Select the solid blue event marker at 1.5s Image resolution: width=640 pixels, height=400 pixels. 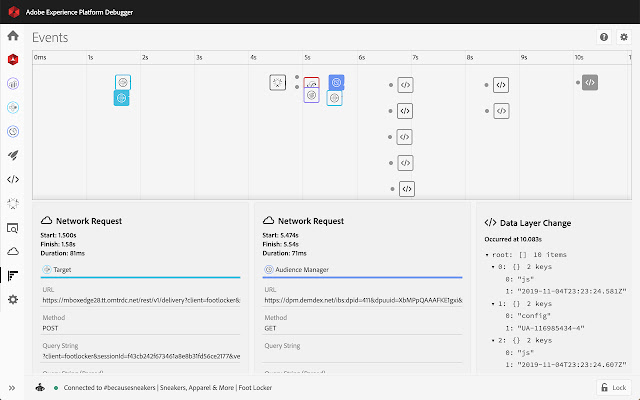[x=122, y=98]
